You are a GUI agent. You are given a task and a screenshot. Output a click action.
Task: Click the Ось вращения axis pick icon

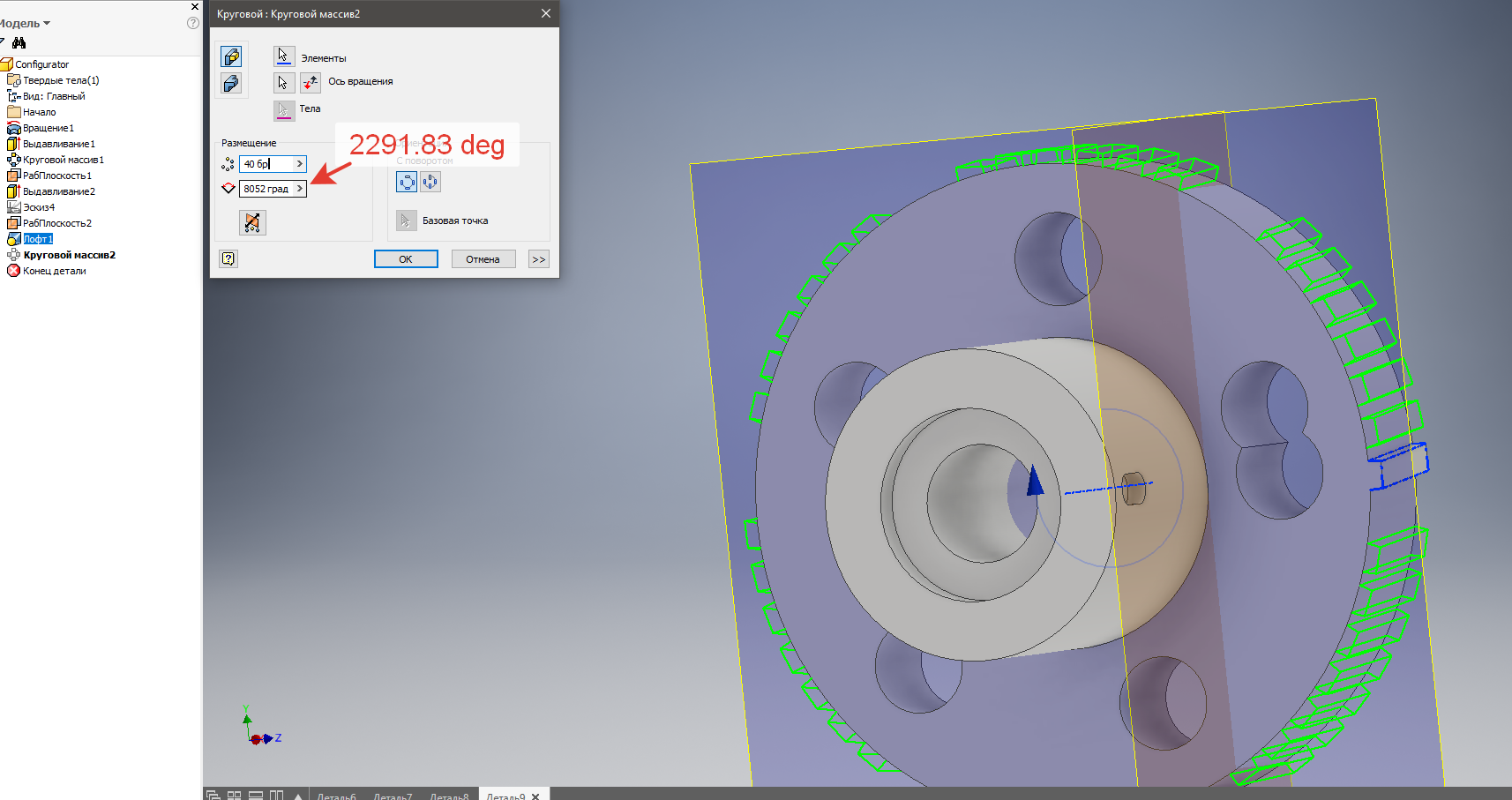coord(310,82)
